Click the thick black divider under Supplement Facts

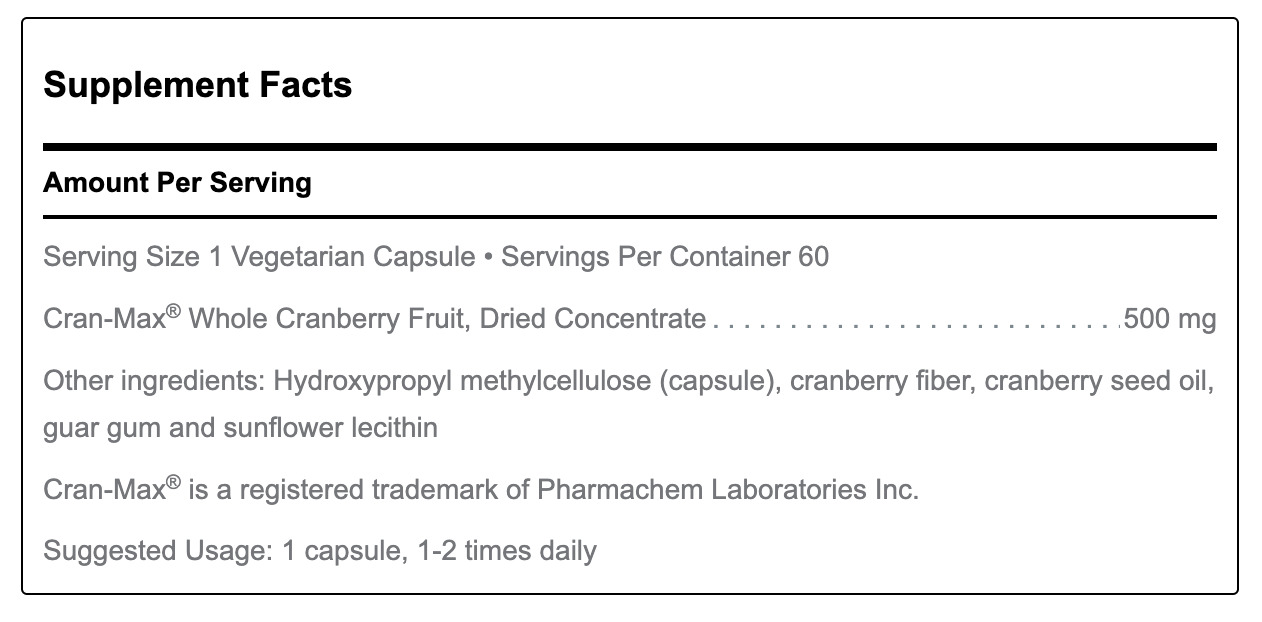[x=630, y=147]
